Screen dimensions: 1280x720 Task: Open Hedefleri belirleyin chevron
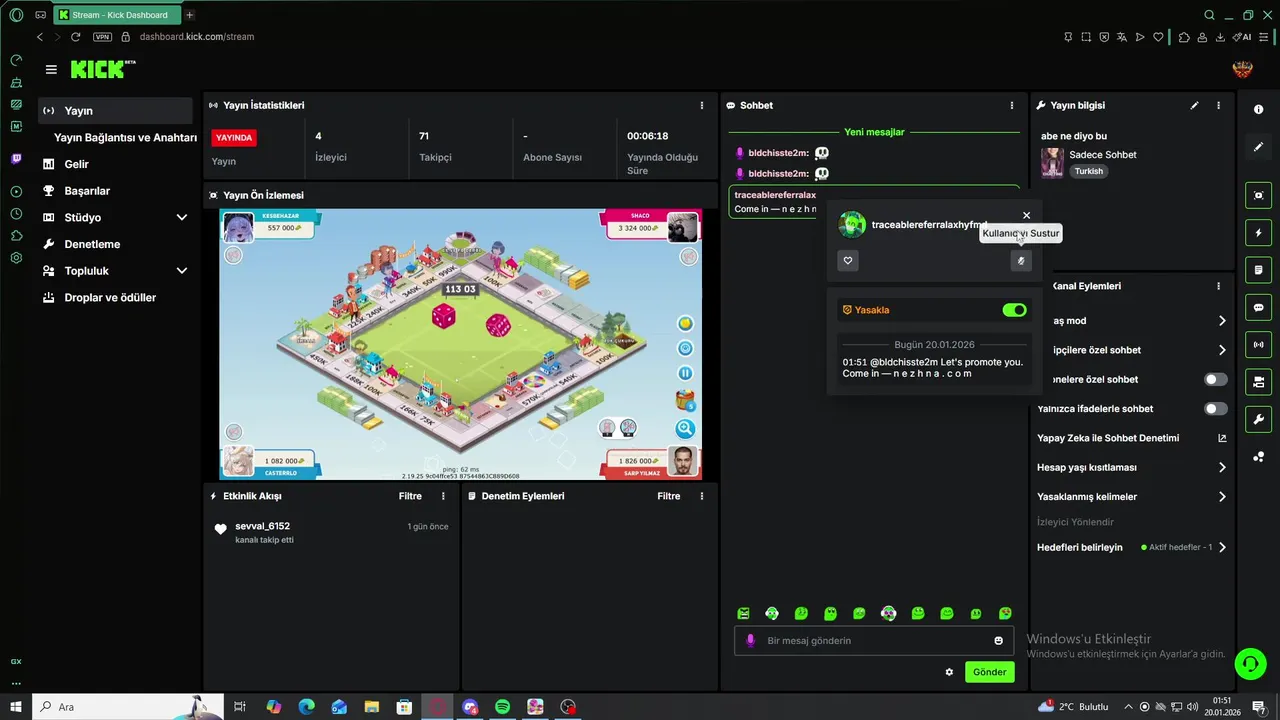(1222, 547)
